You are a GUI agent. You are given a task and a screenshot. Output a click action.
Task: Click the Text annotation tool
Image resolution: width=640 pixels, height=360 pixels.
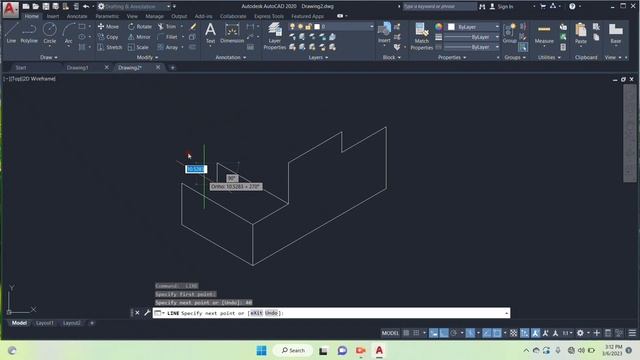coord(210,33)
